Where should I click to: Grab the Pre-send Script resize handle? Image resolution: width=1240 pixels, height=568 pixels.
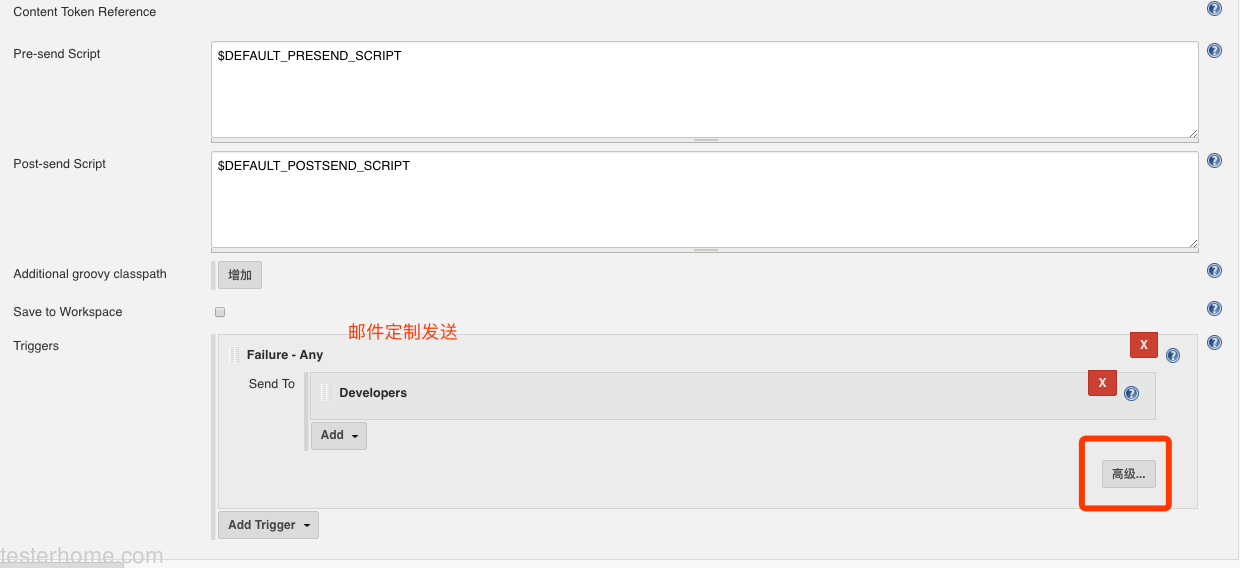(x=705, y=140)
